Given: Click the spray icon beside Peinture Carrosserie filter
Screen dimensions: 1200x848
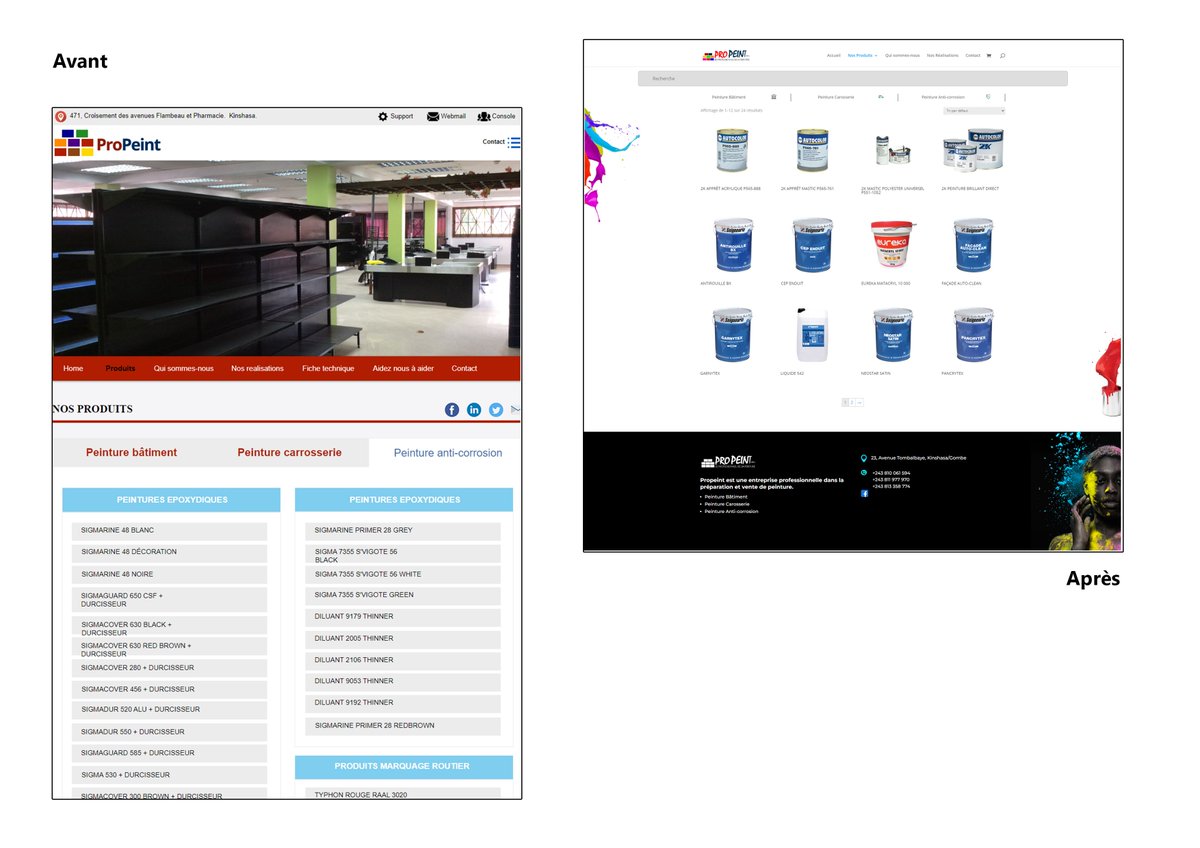Looking at the screenshot, I should (x=881, y=97).
